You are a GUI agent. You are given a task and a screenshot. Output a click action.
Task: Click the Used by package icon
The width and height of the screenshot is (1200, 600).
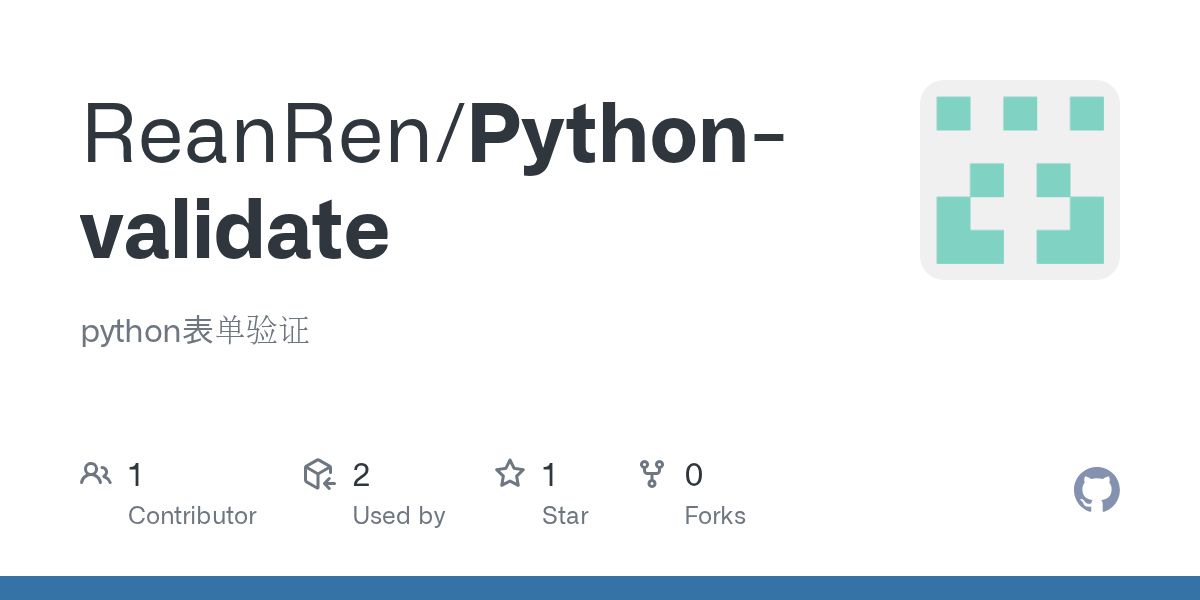(319, 474)
